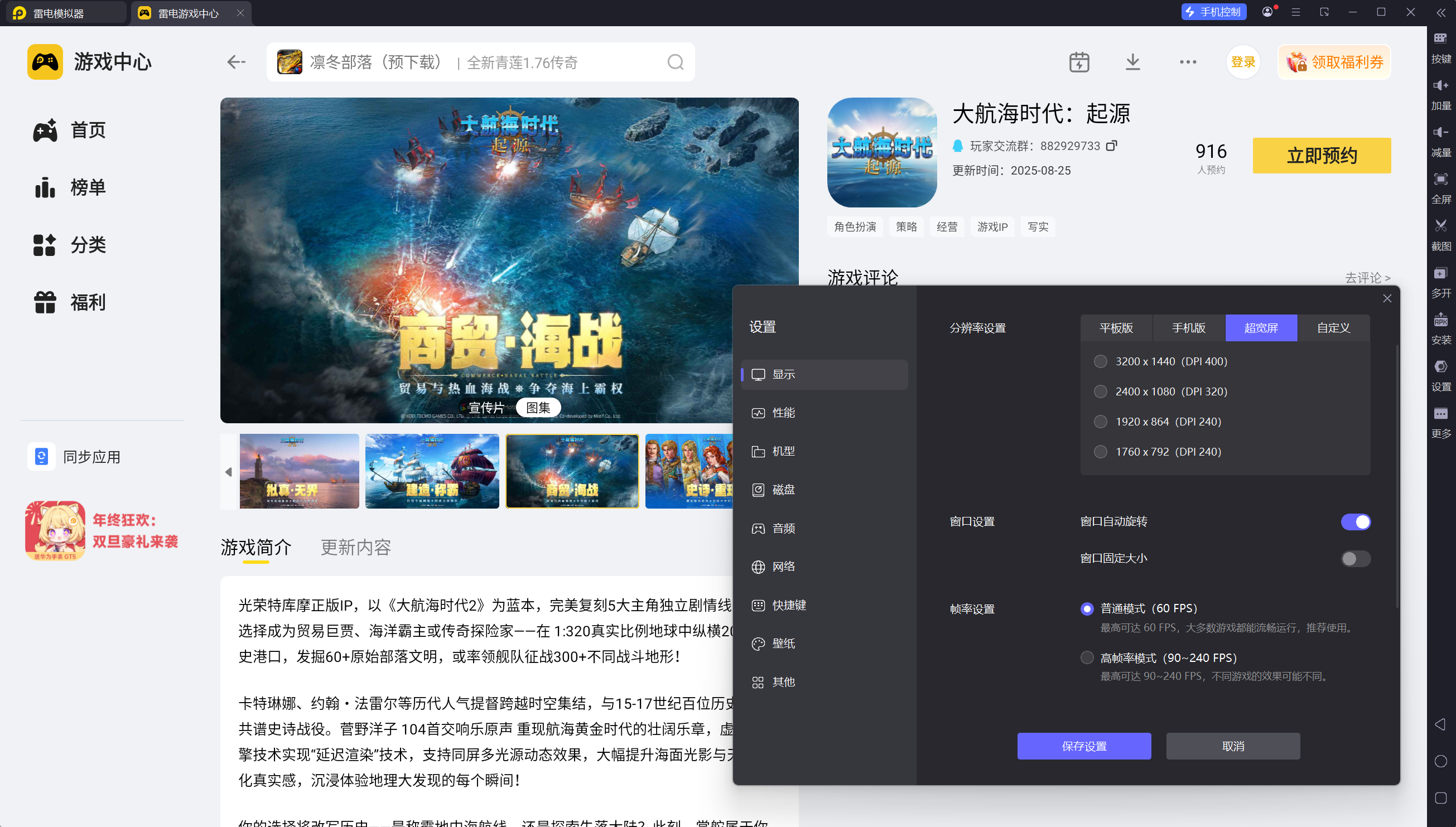
Task: Open the download manager arrow icon
Action: click(x=1132, y=62)
